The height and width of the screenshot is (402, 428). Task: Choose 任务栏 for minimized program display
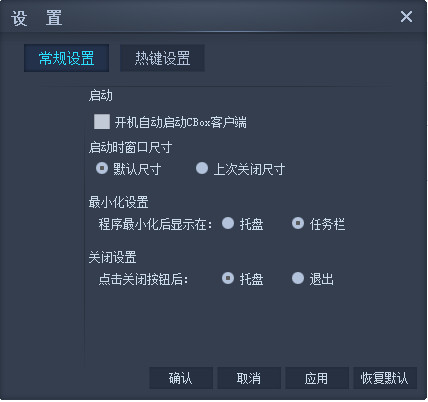[298, 223]
